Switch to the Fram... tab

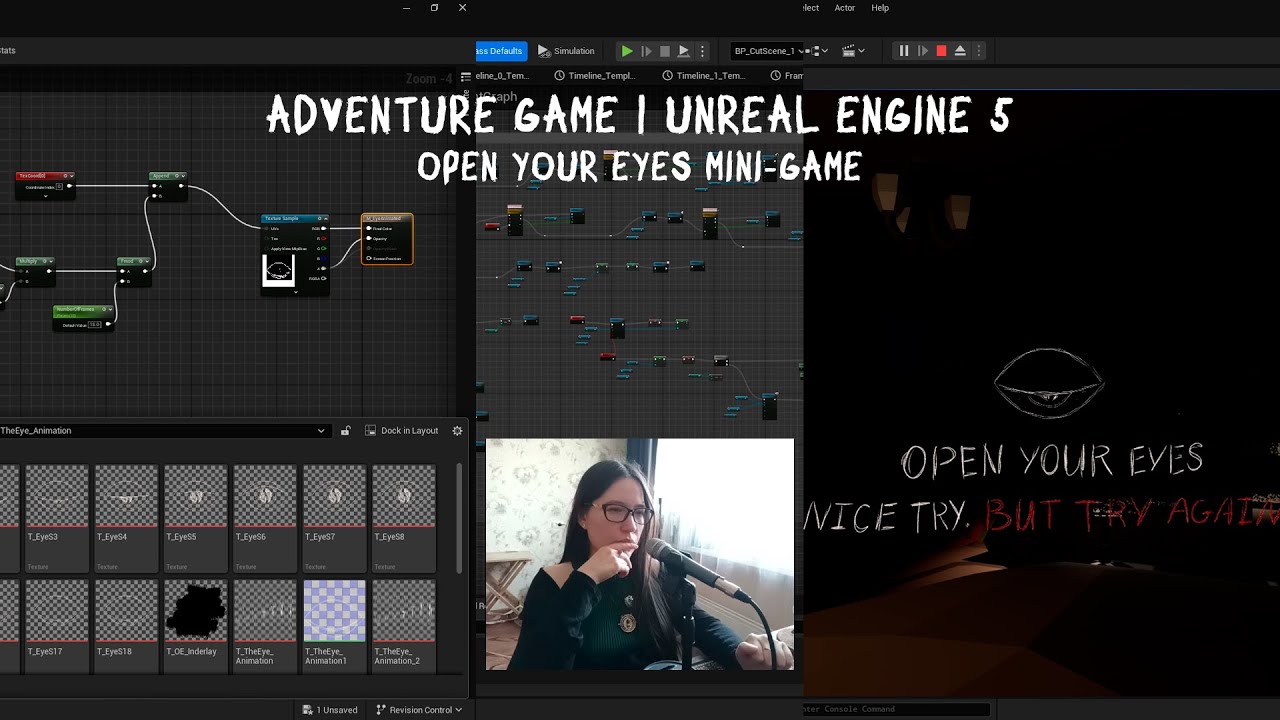point(786,76)
